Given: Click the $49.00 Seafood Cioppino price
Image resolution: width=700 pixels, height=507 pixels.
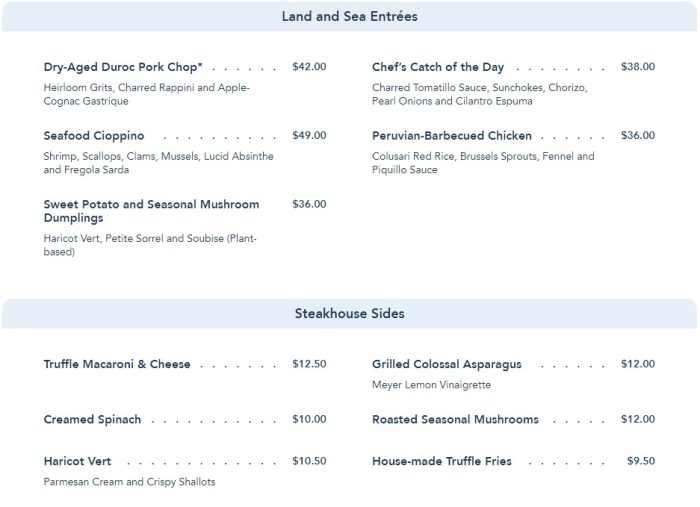Looking at the screenshot, I should (x=309, y=136).
